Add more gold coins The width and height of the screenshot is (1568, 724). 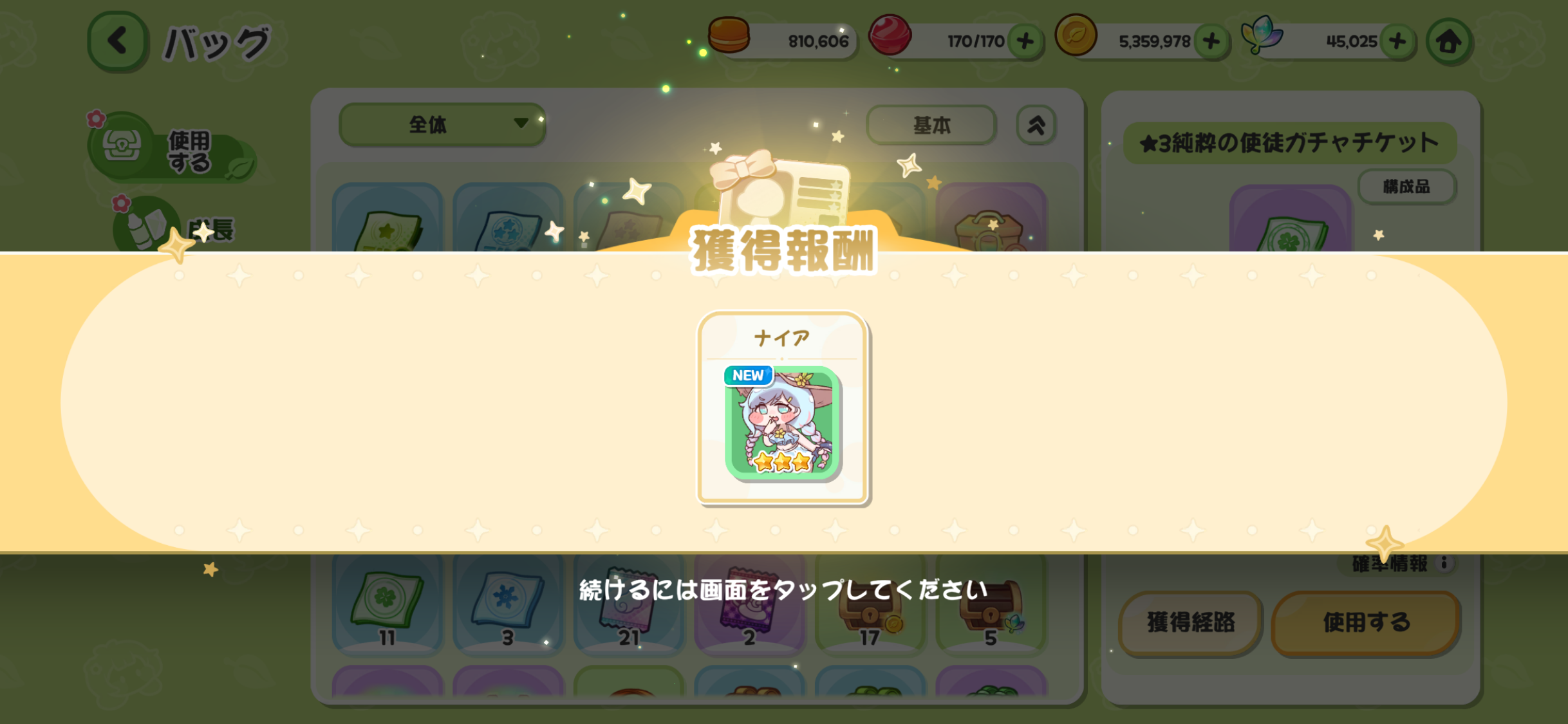click(1211, 41)
